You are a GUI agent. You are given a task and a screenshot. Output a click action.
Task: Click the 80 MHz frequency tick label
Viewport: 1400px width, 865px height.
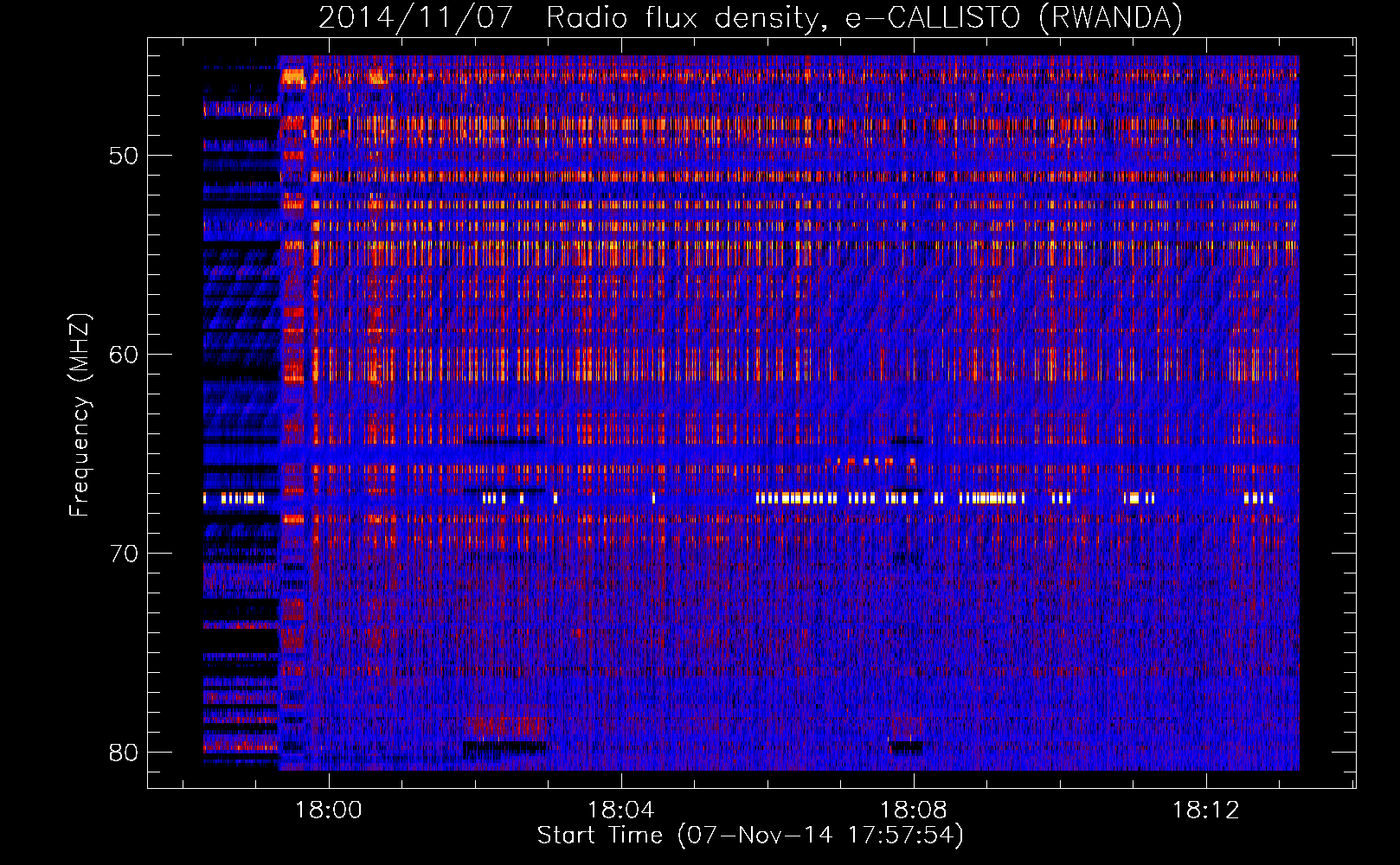point(124,753)
